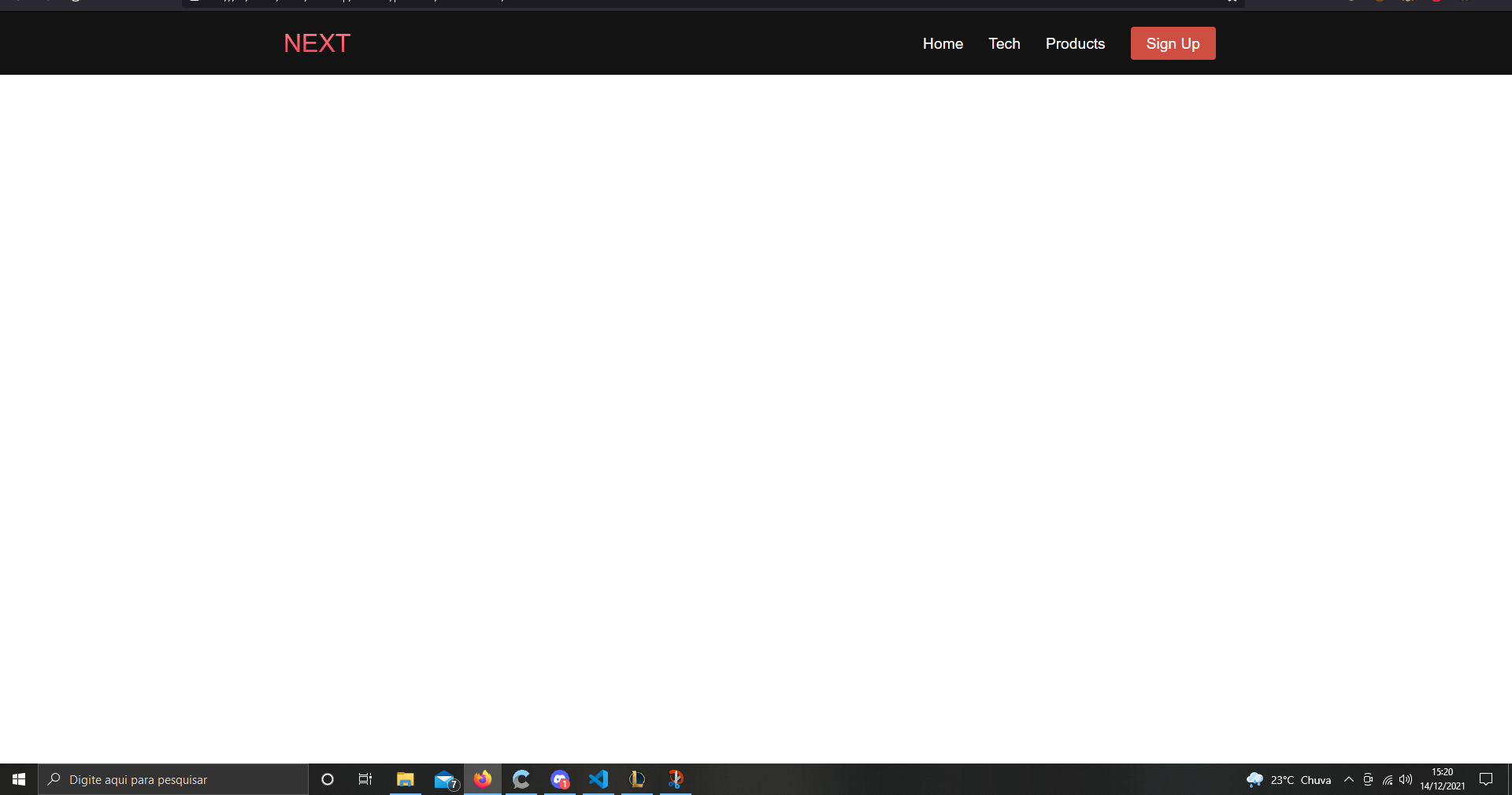Click the 23°C Chuva weather text
Viewport: 1512px width, 795px height.
click(x=1300, y=780)
